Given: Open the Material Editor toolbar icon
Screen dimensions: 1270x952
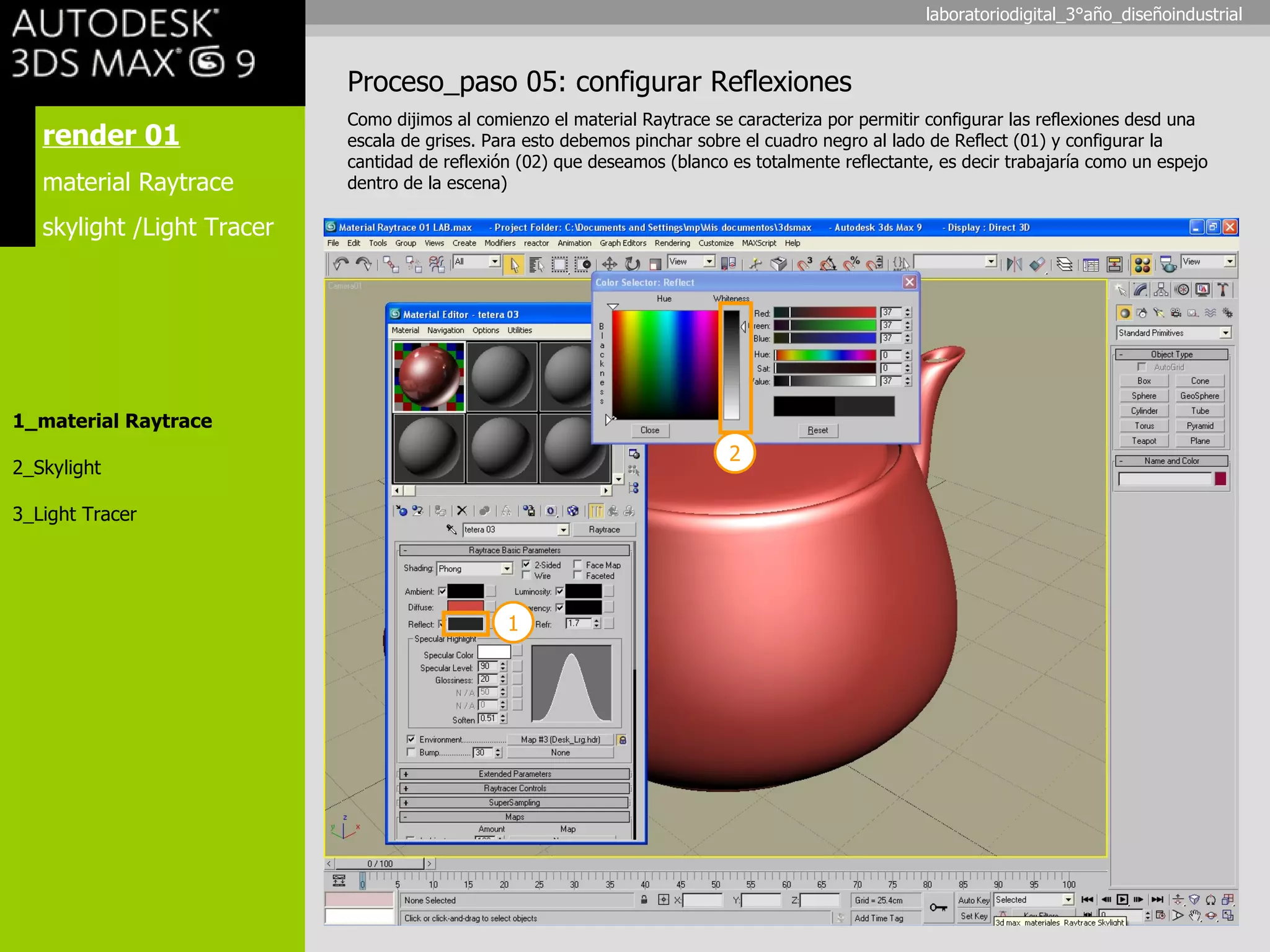Looking at the screenshot, I should coord(1142,265).
